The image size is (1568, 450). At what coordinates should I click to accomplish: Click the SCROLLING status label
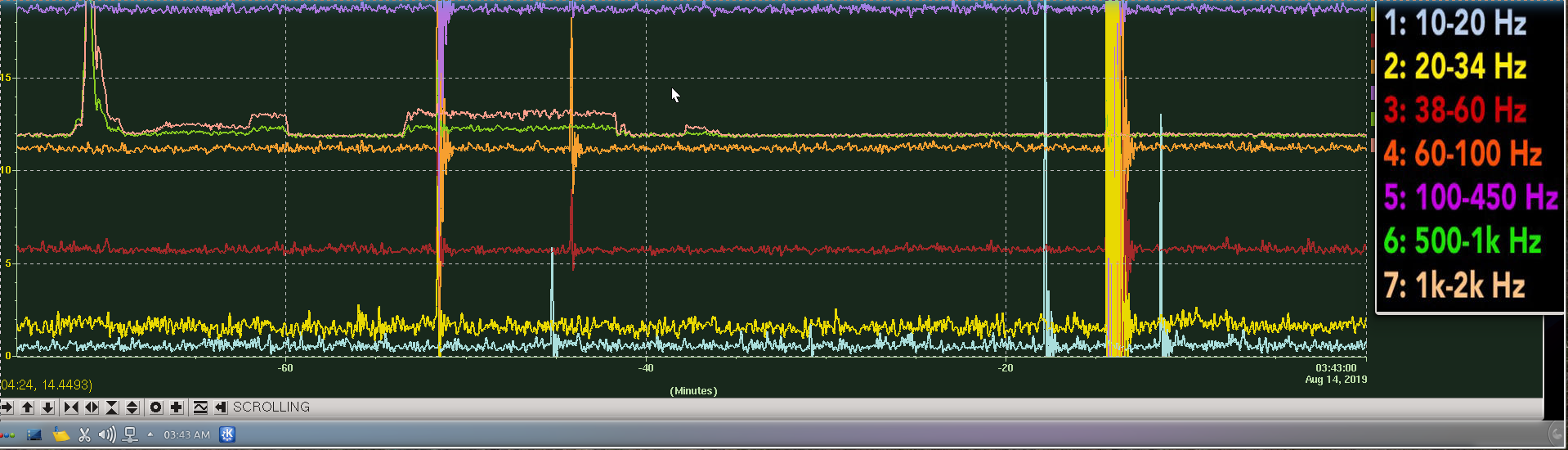(271, 407)
